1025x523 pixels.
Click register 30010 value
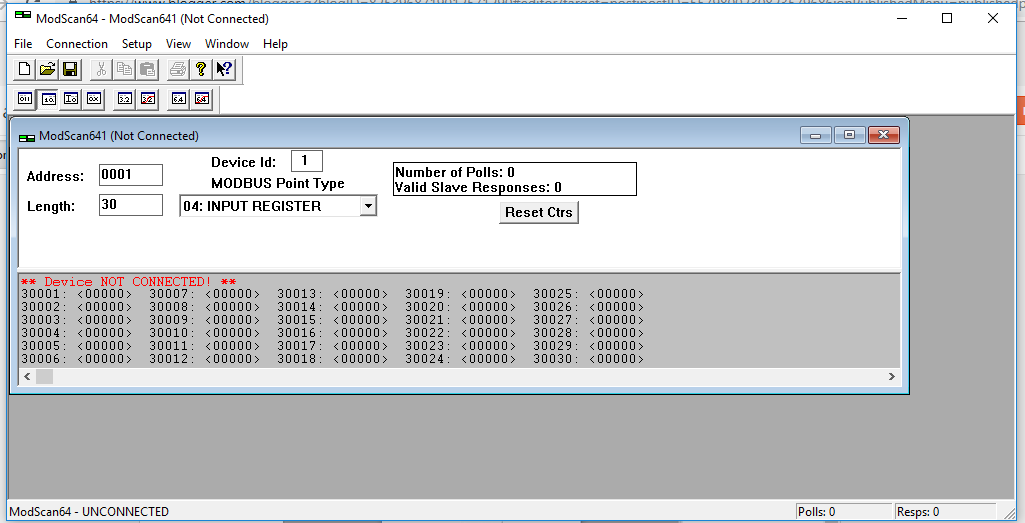pos(233,333)
